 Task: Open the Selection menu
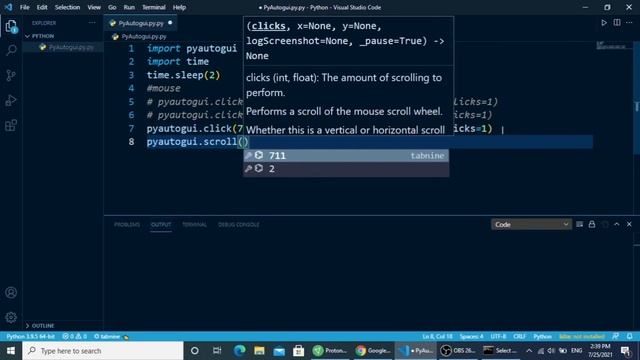[x=67, y=7]
